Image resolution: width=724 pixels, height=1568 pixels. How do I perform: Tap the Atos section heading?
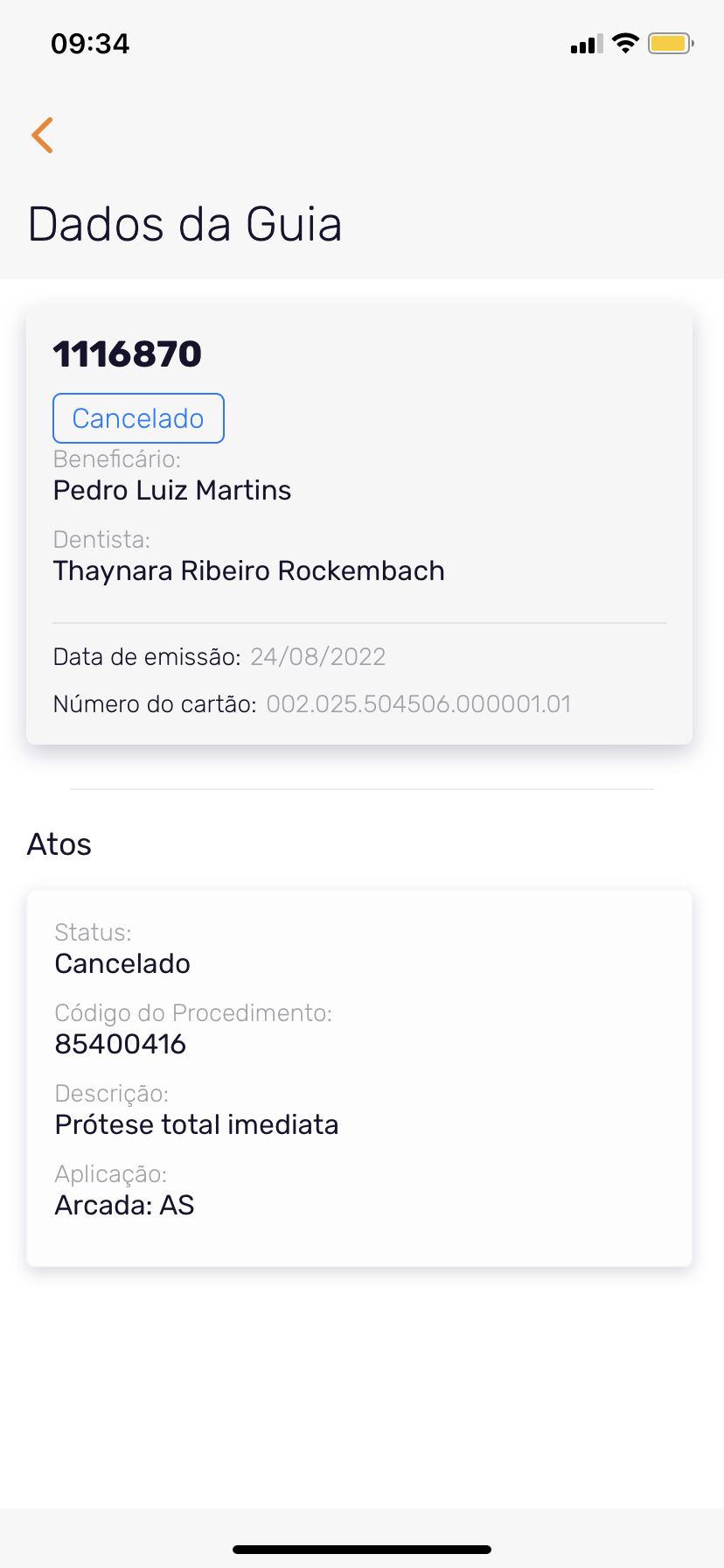pyautogui.click(x=59, y=844)
